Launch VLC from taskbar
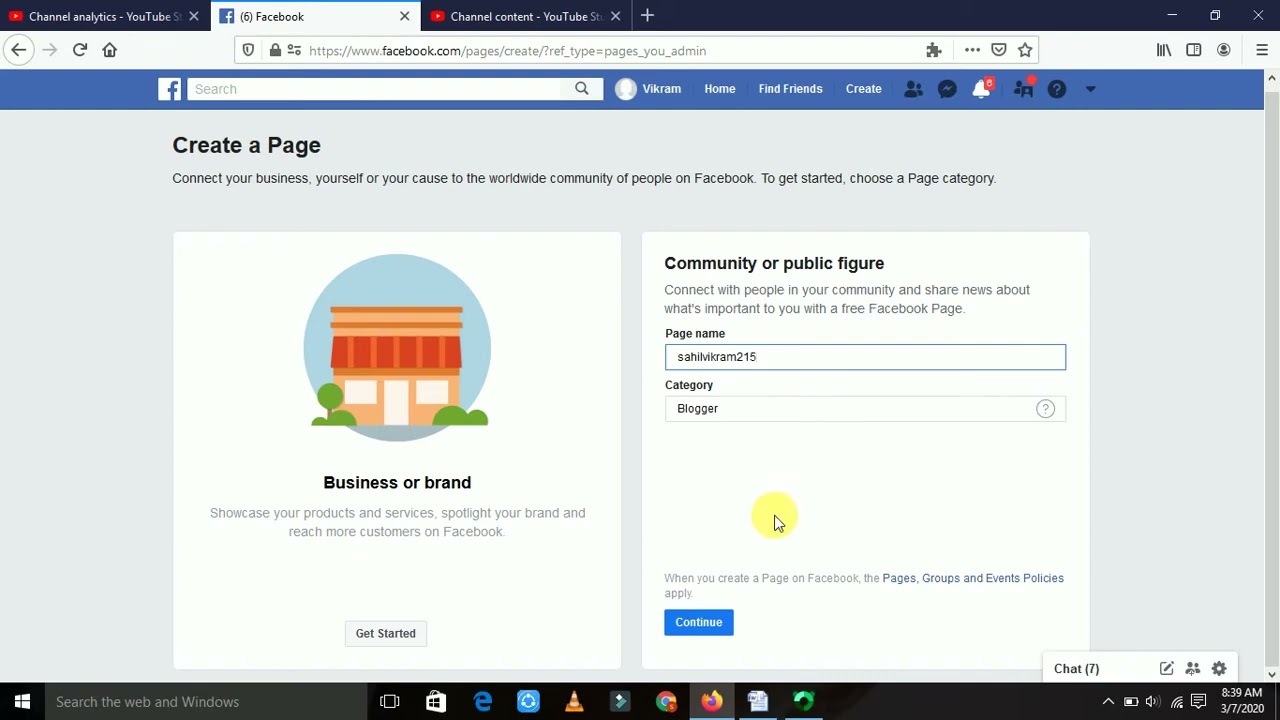 [x=574, y=701]
